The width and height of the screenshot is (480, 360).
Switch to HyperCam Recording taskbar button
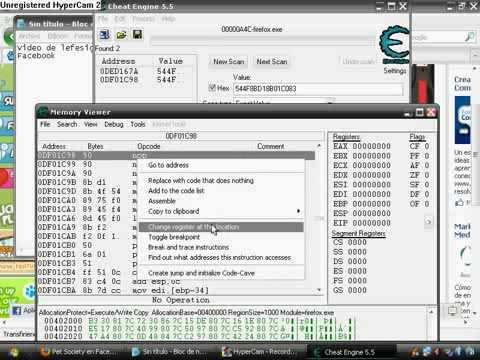click(x=259, y=352)
